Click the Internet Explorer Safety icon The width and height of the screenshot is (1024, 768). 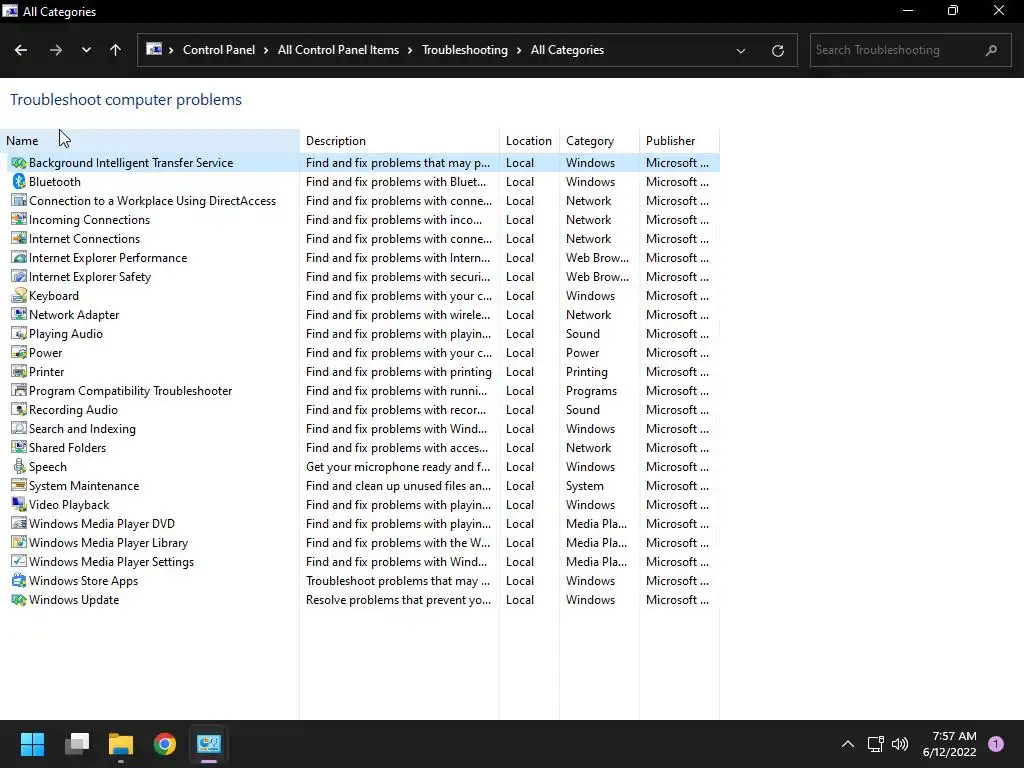click(19, 277)
